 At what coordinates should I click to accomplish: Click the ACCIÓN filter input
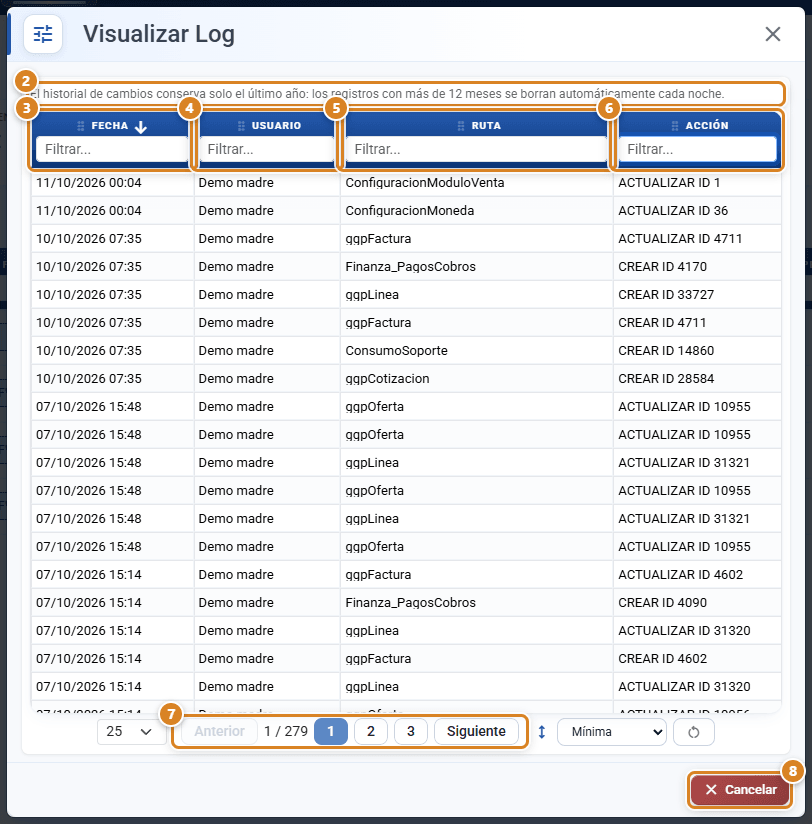[x=697, y=150]
